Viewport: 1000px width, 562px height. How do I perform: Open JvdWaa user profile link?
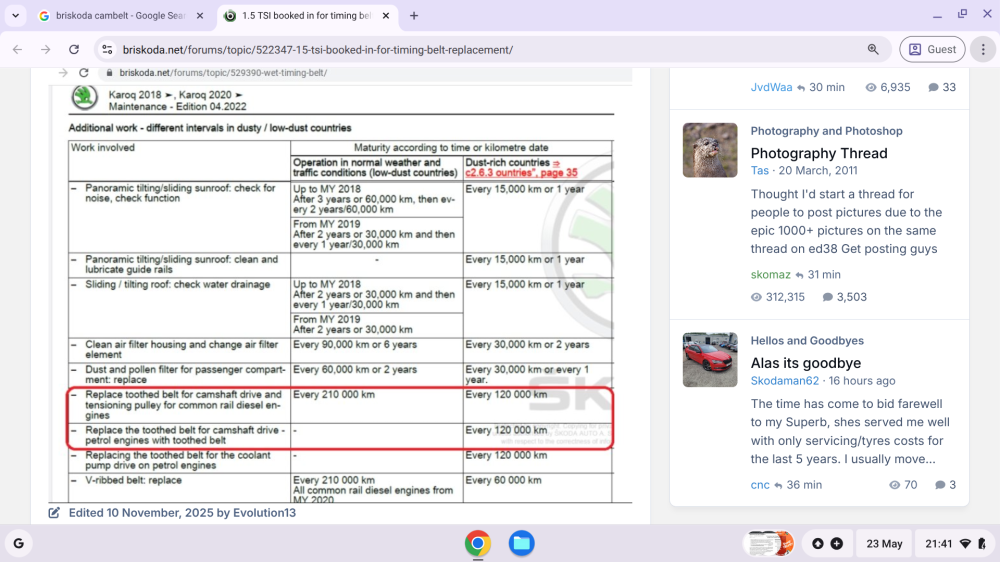tap(771, 87)
